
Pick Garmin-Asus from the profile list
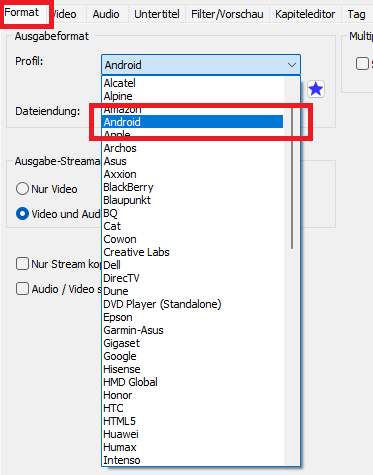tap(192, 330)
